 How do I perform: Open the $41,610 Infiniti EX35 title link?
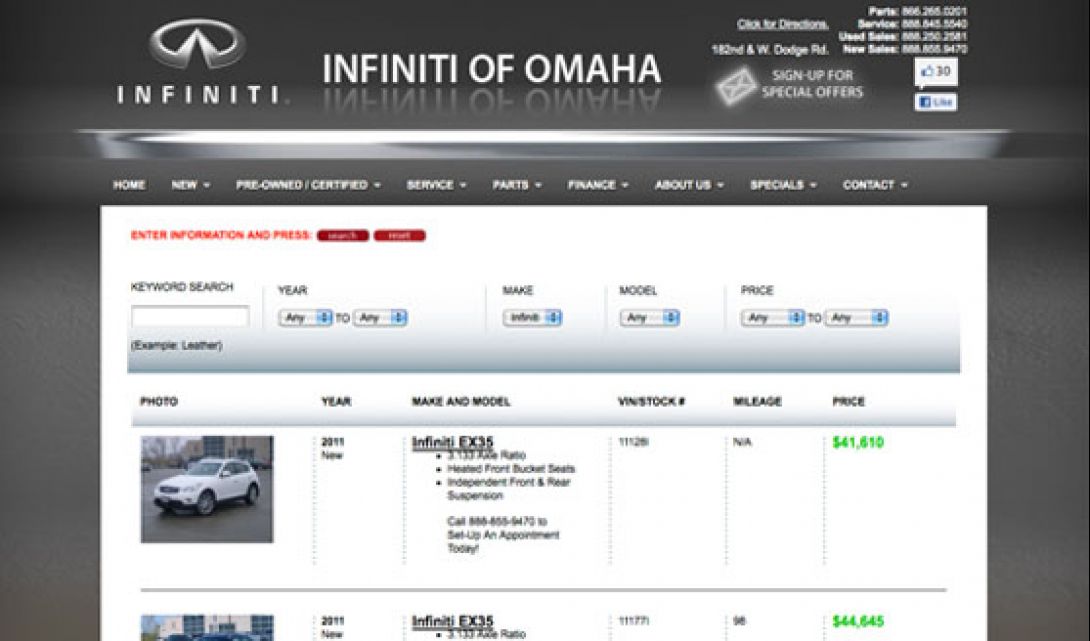(453, 442)
